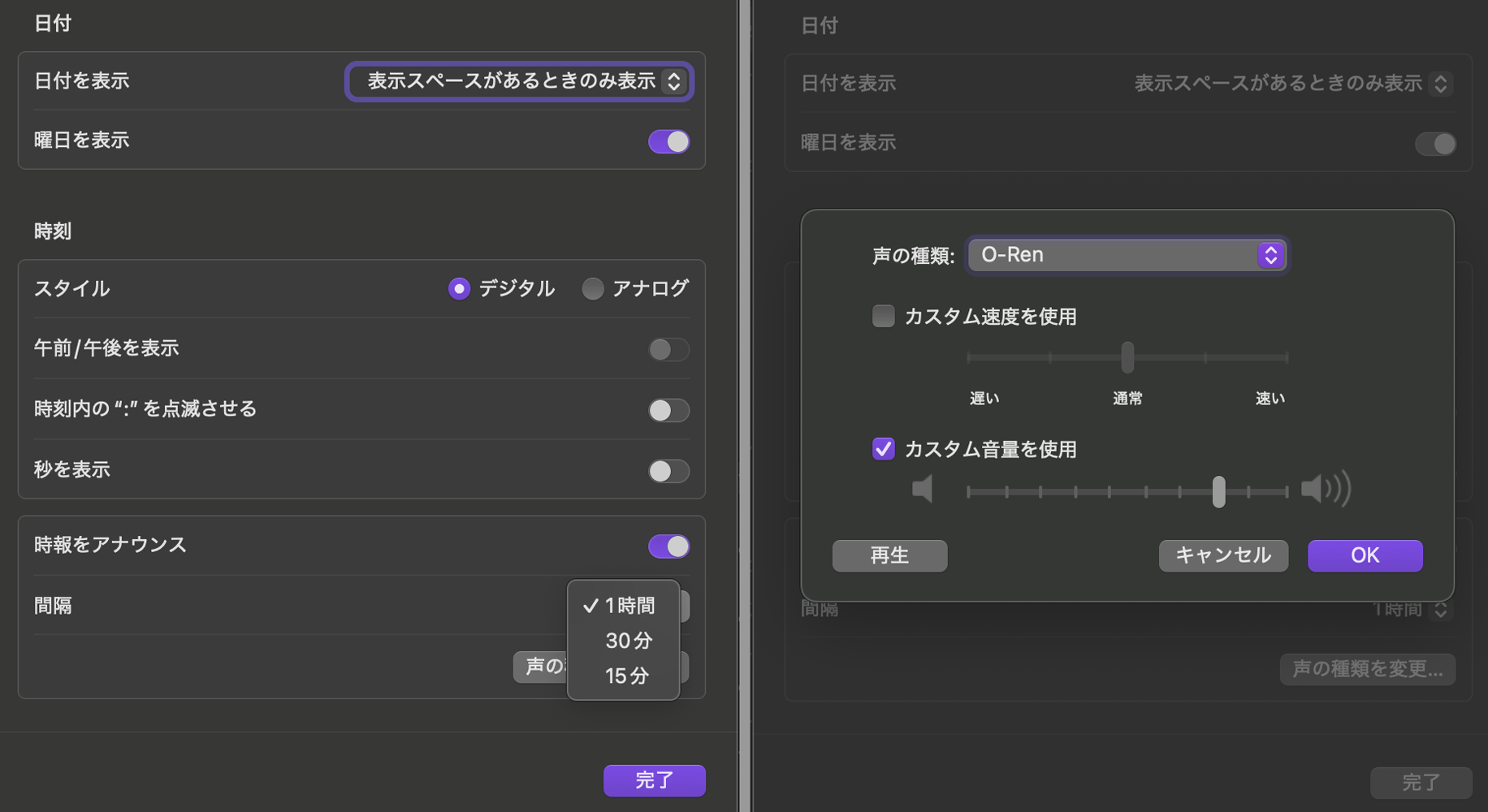The width and height of the screenshot is (1488, 812).
Task: Click the loud volume speaker icon
Action: coord(1325,489)
